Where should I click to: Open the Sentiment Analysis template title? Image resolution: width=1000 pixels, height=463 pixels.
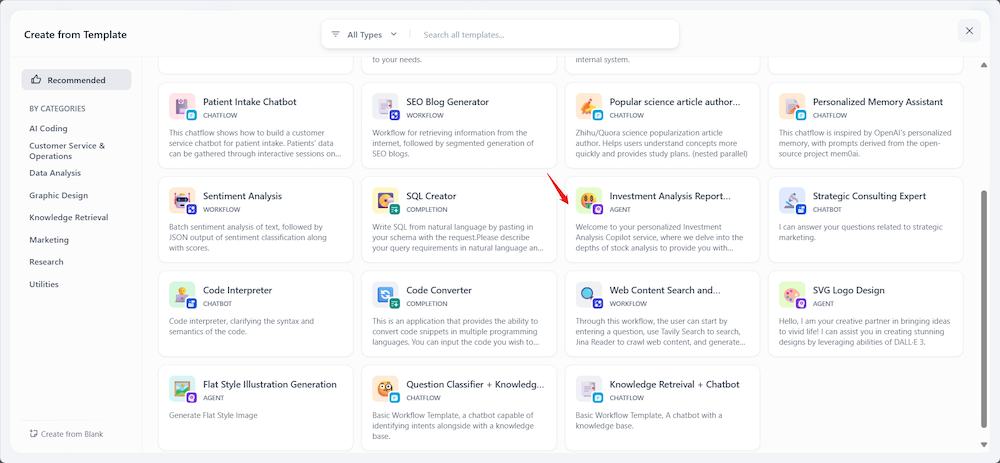pyautogui.click(x=242, y=196)
